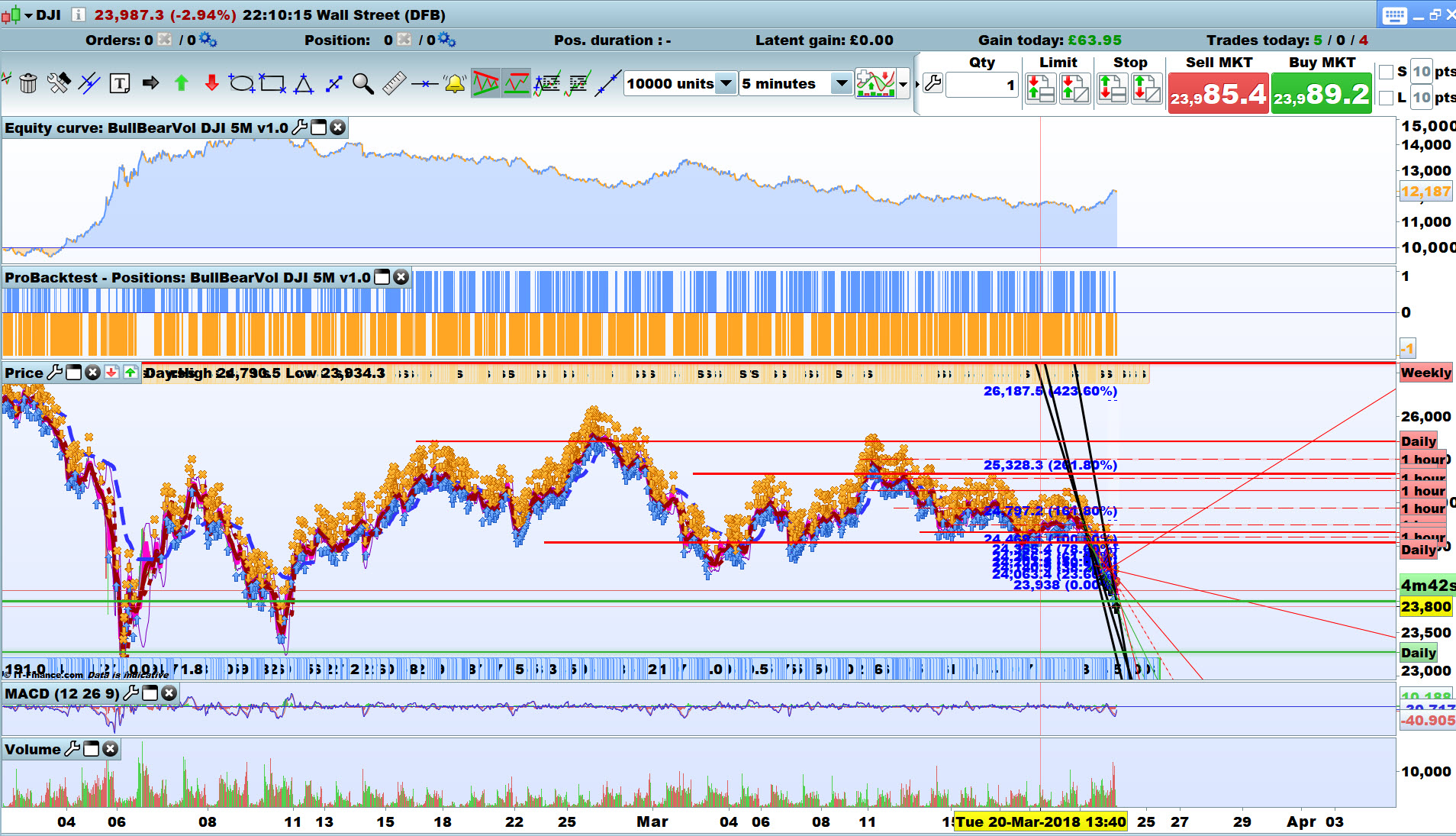Click the instrument info icon

click(78, 15)
